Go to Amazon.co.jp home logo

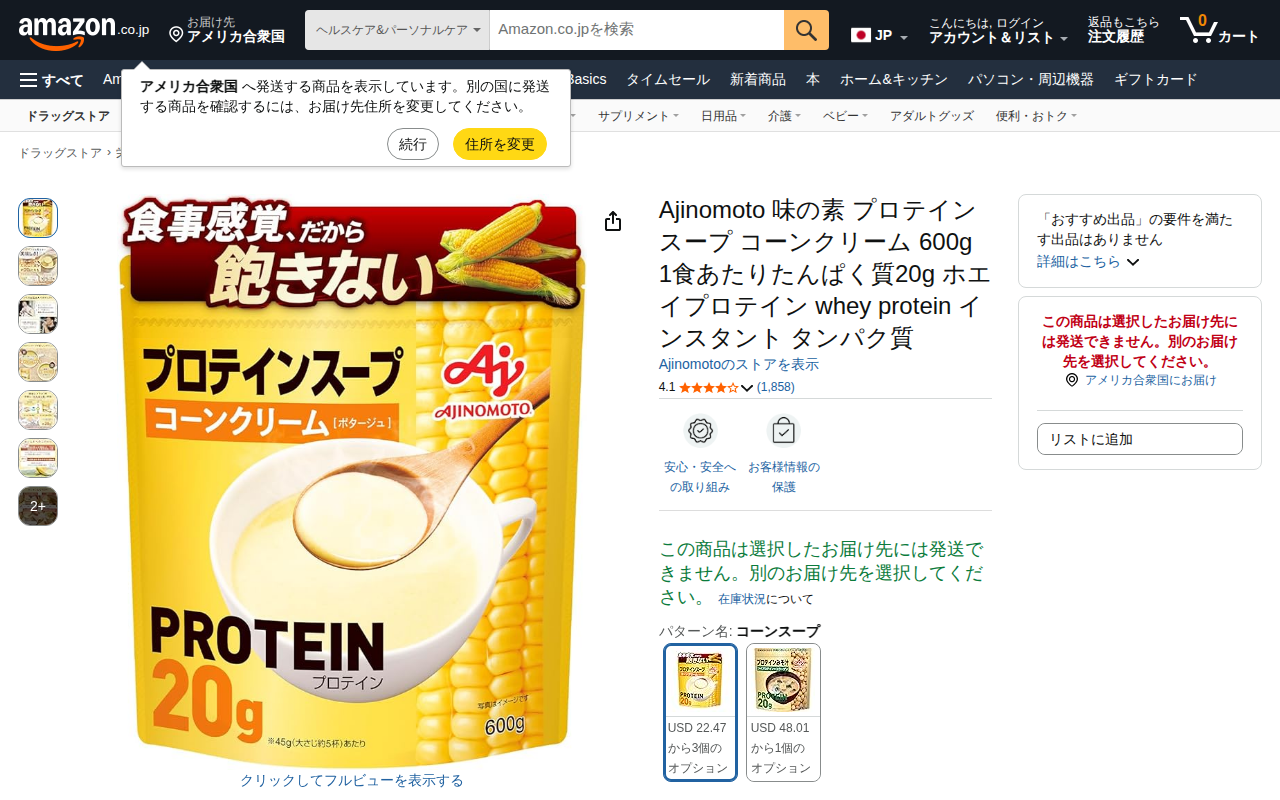84,30
